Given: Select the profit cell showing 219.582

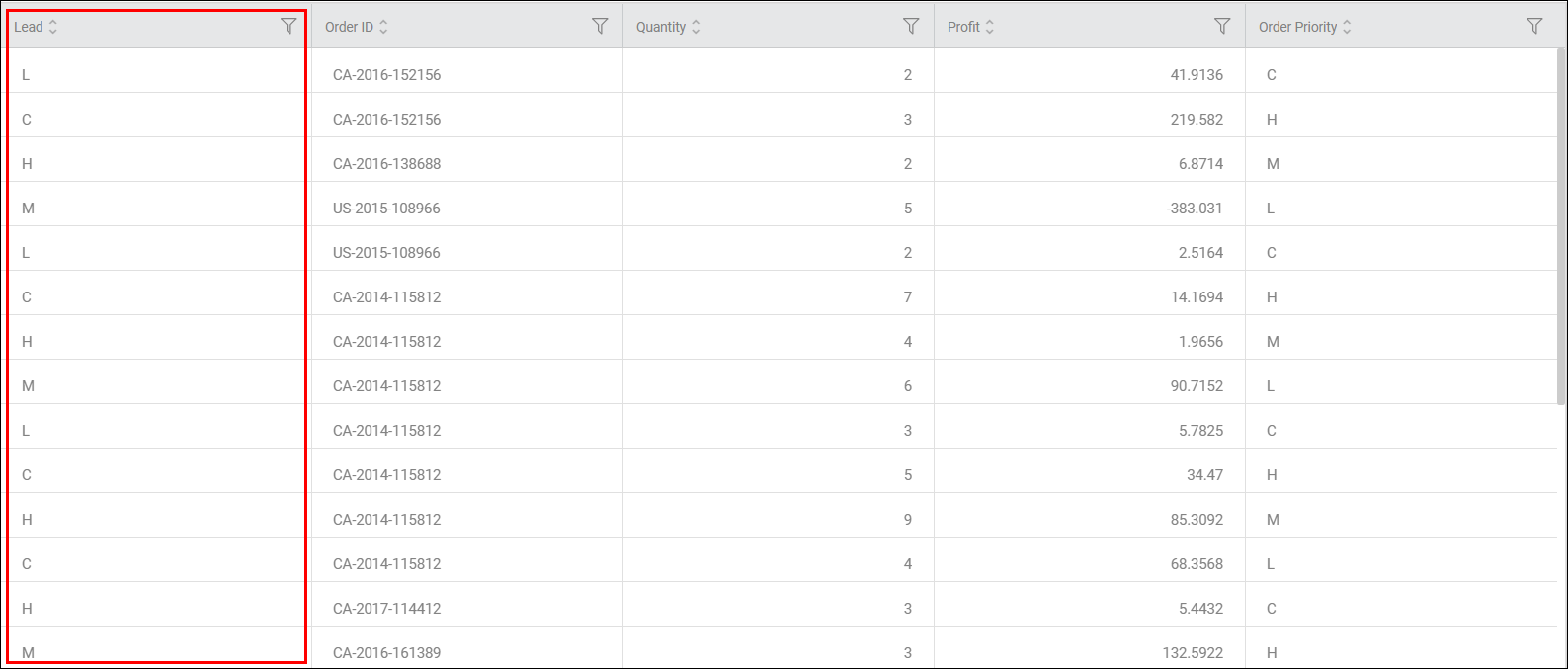Looking at the screenshot, I should (x=1090, y=119).
